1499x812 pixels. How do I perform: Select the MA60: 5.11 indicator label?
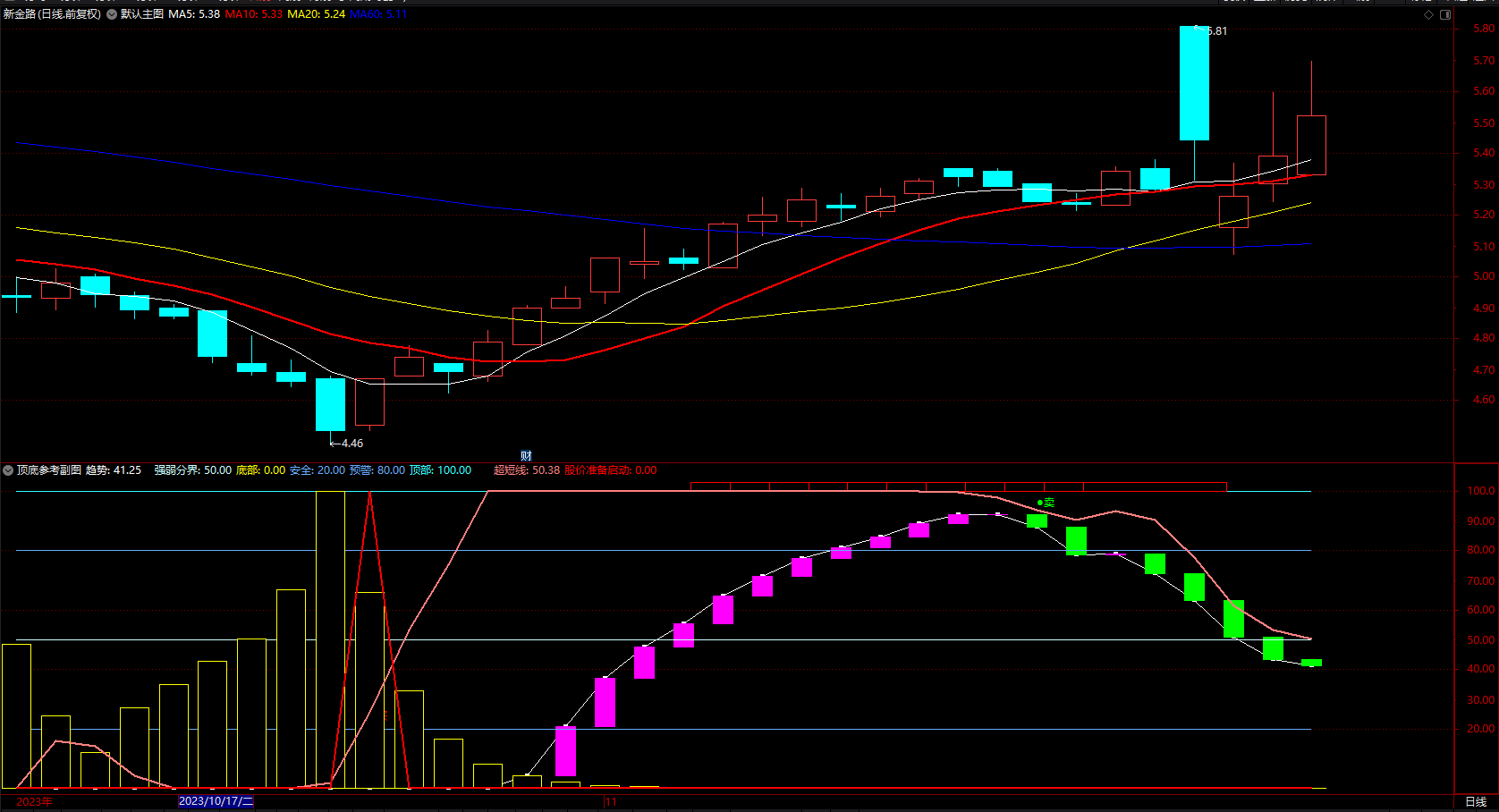(x=378, y=14)
